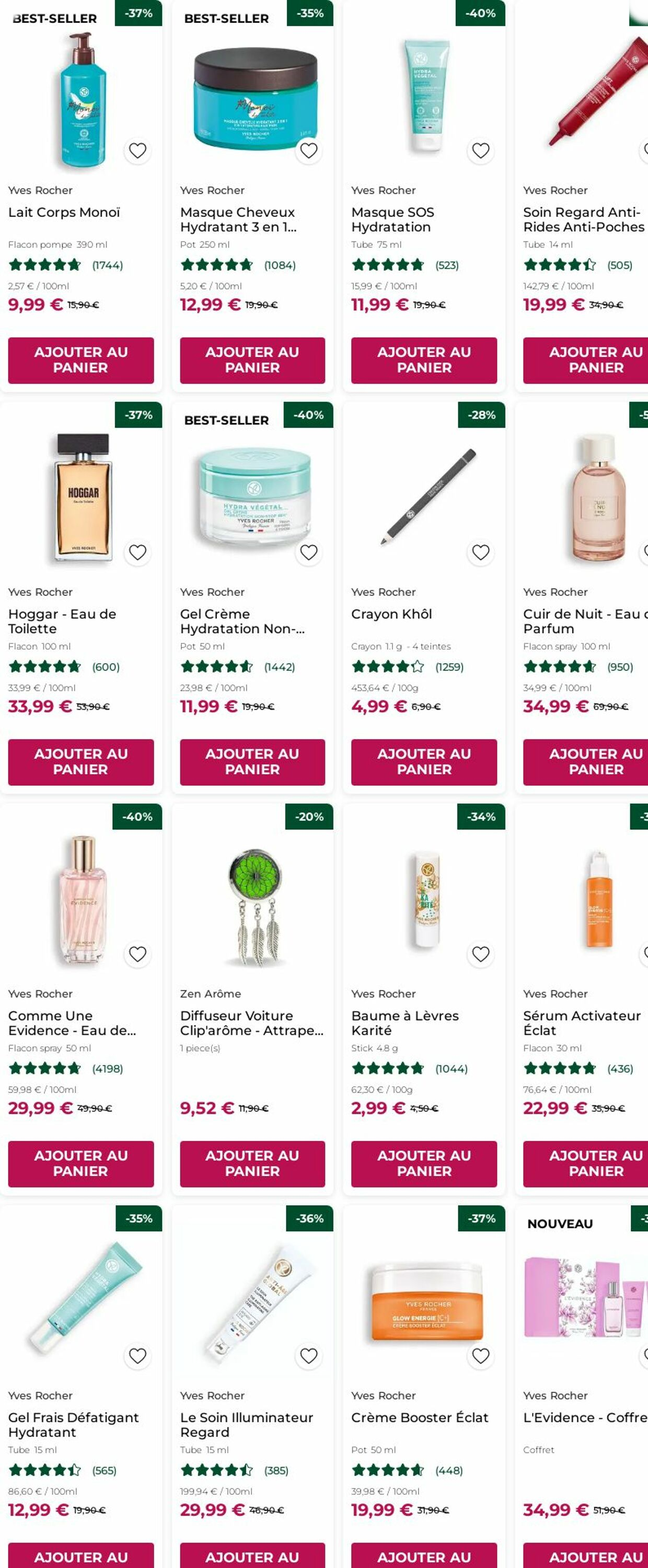The height and width of the screenshot is (1568, 648).
Task: Toggle heart on Crème Booster Éclat
Action: 481,1356
